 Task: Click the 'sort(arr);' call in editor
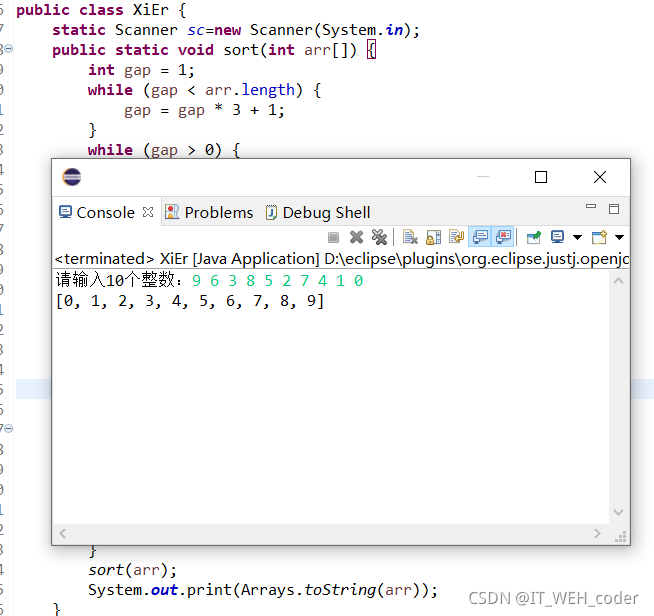(132, 570)
